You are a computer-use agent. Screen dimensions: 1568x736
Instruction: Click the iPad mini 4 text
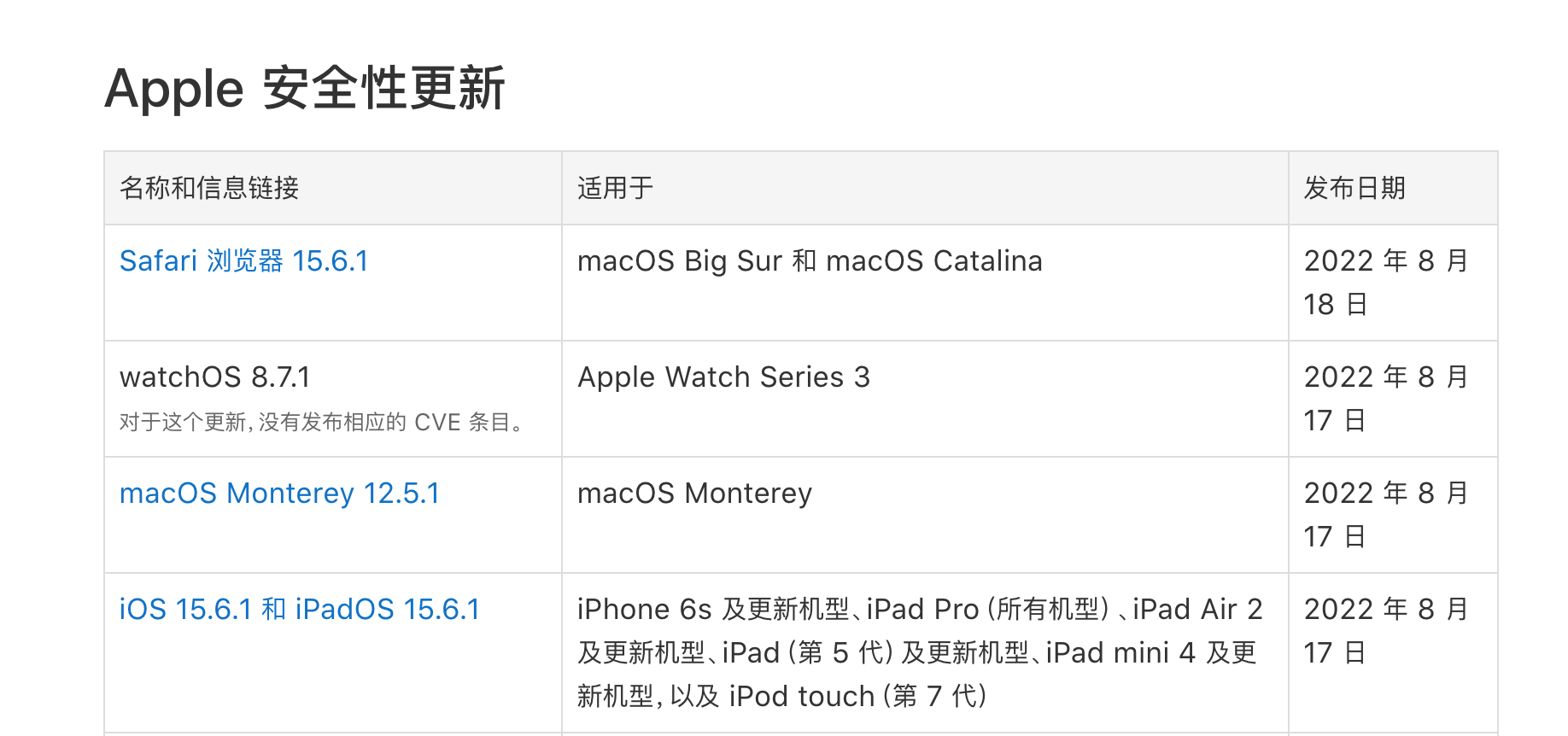click(x=1120, y=653)
